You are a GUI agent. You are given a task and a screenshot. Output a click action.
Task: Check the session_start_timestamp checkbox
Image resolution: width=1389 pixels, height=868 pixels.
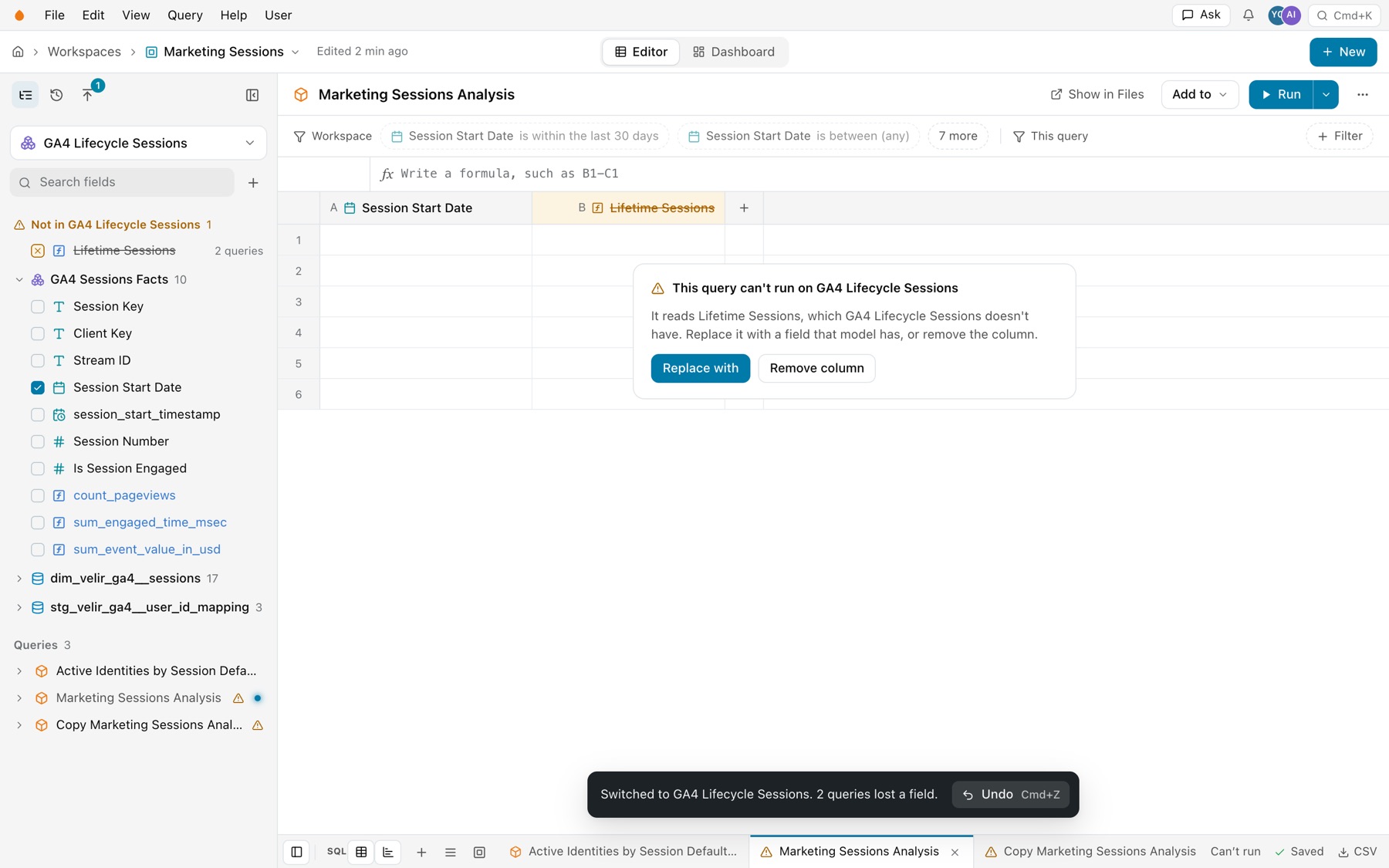[x=38, y=414]
